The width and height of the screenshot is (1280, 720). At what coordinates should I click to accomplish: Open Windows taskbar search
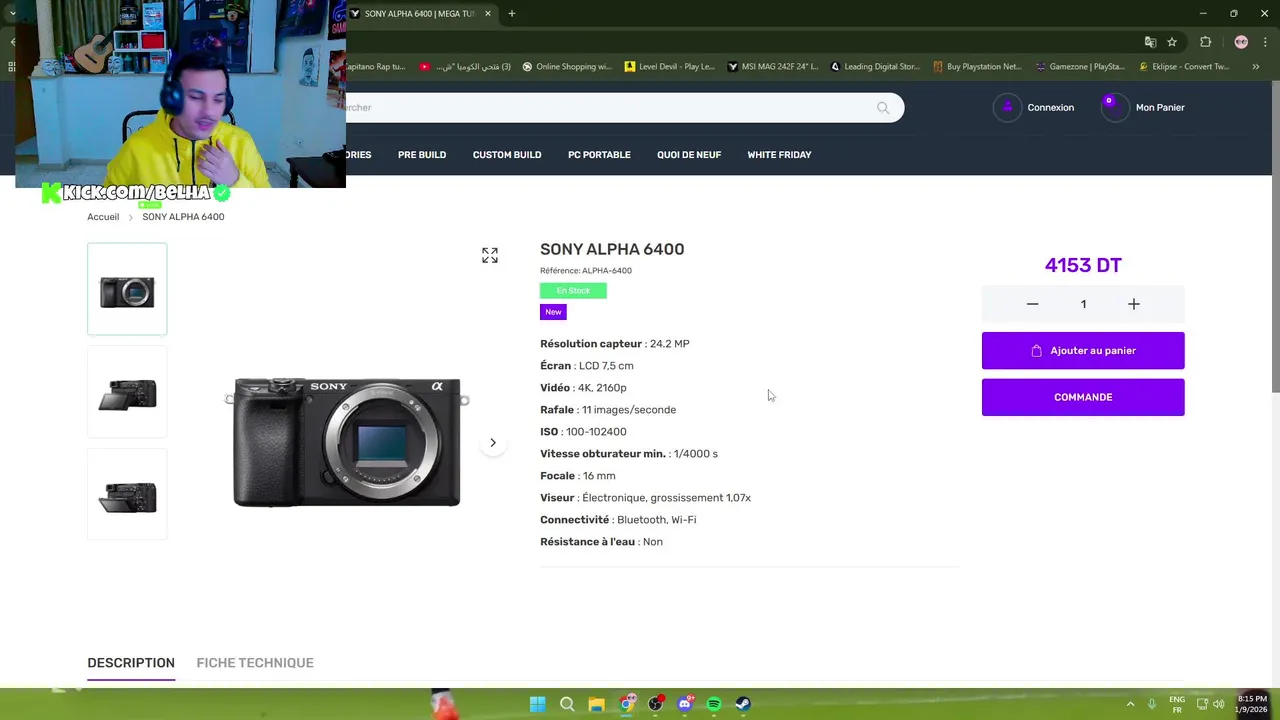click(x=567, y=704)
